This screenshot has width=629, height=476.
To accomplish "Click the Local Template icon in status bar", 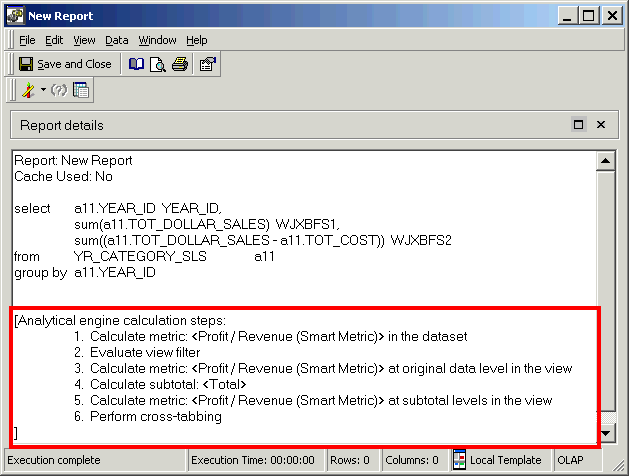I will (x=460, y=459).
